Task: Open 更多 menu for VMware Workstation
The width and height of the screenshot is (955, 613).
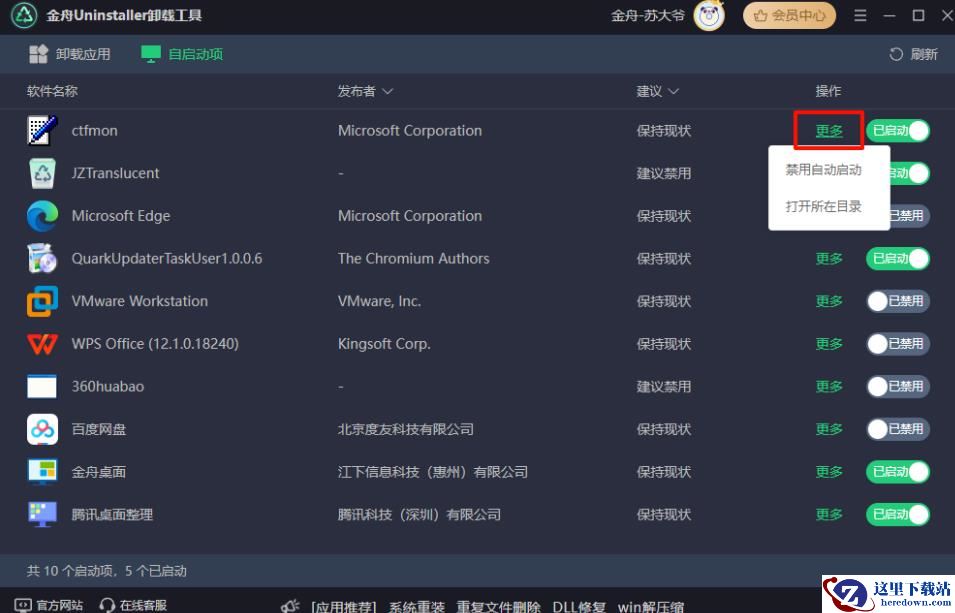Action: click(x=829, y=301)
